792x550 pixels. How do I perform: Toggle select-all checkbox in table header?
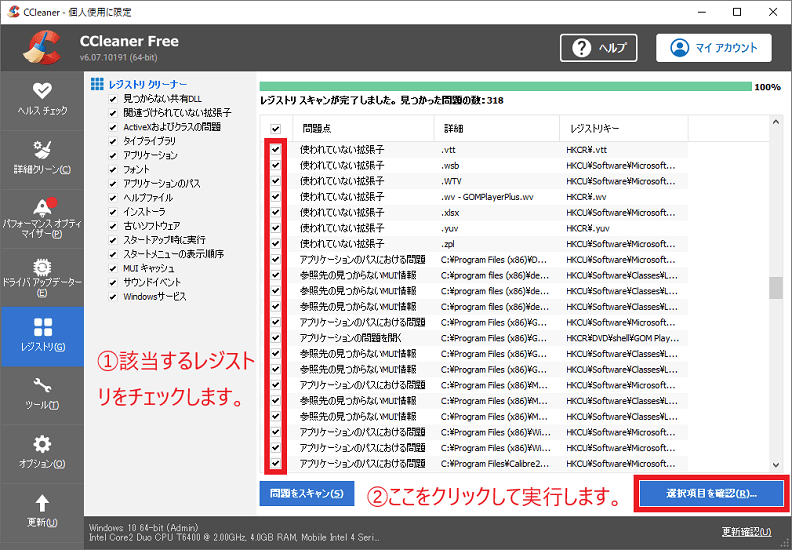(x=276, y=129)
